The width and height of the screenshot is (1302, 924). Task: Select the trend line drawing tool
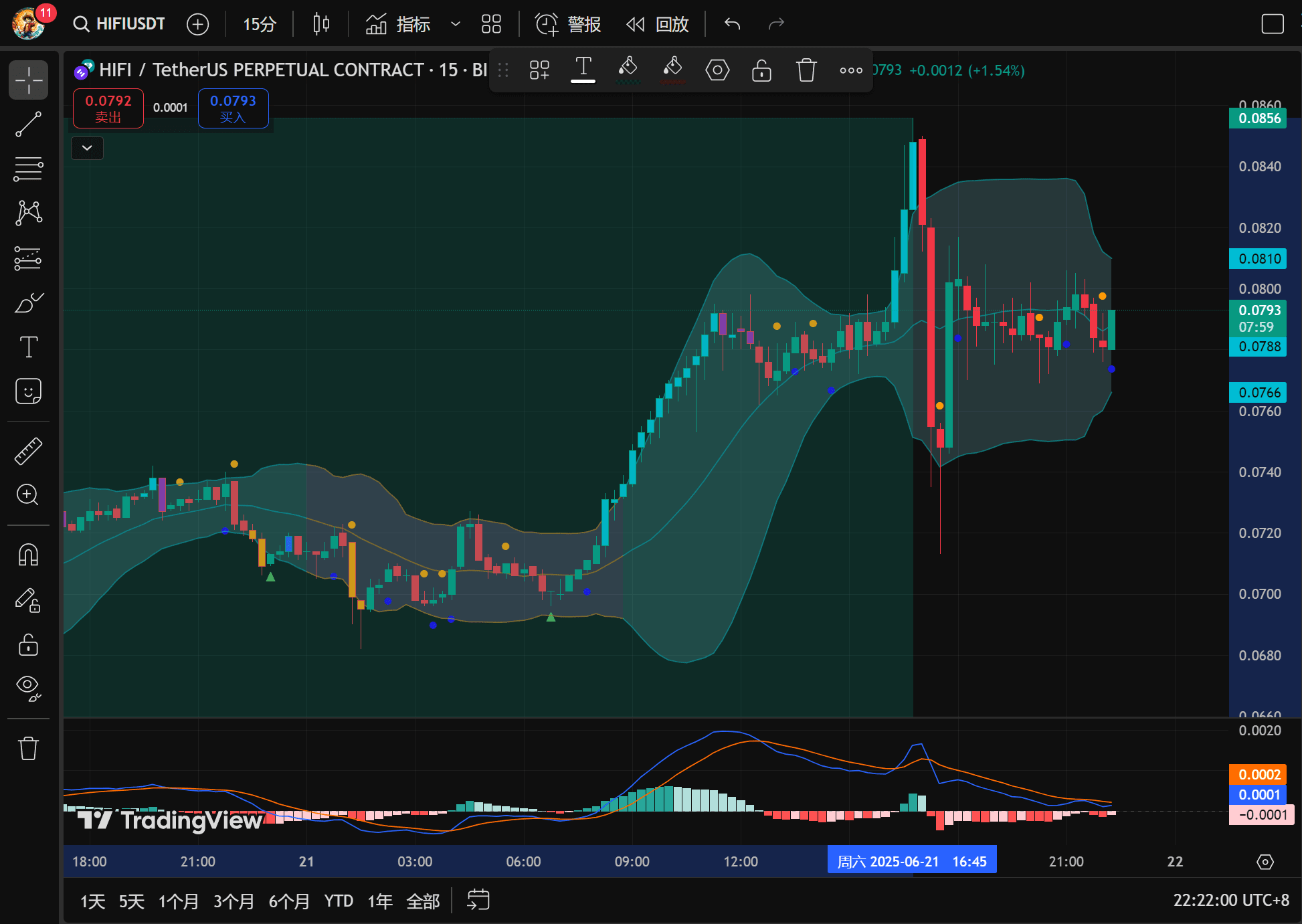(x=28, y=124)
